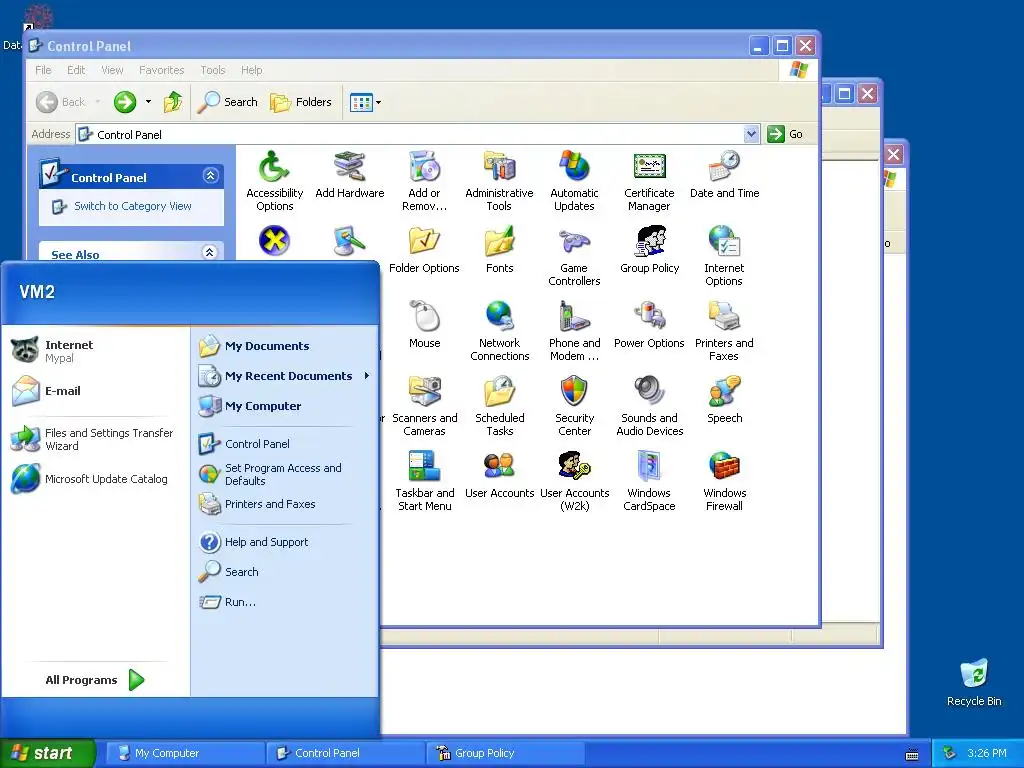This screenshot has height=768, width=1024.
Task: Open Administrative Tools
Action: coord(499,181)
